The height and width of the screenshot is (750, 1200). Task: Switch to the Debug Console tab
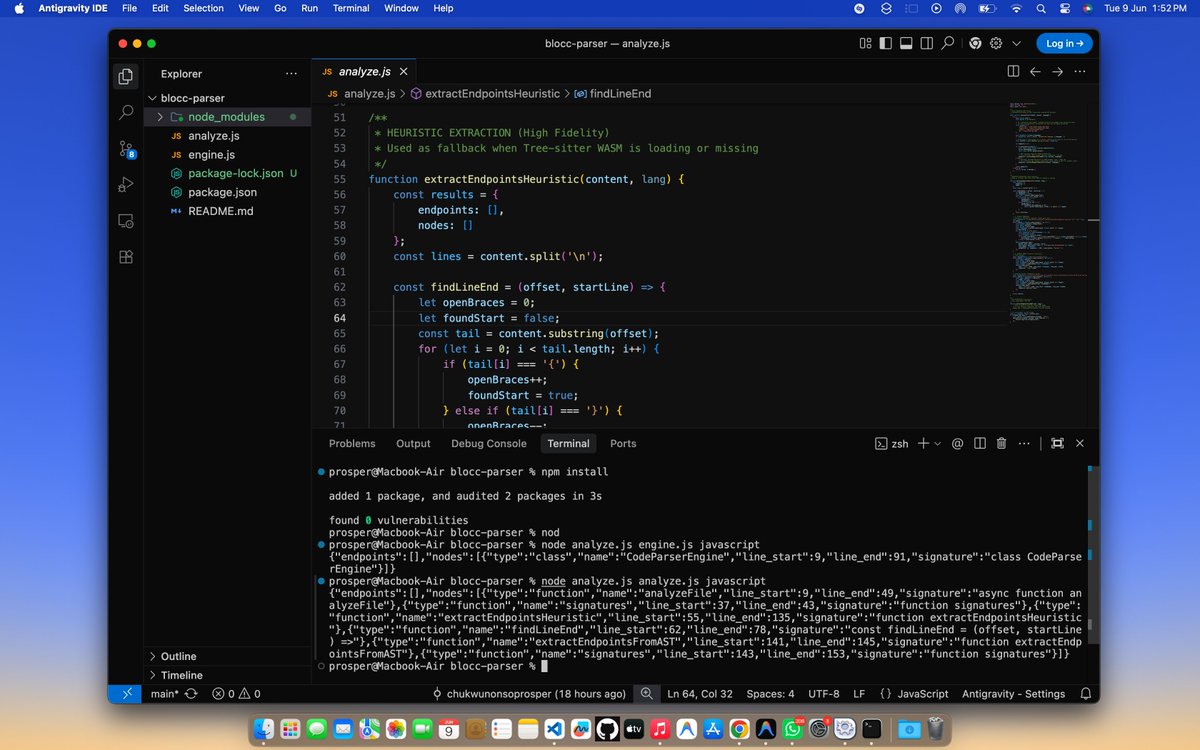point(488,444)
